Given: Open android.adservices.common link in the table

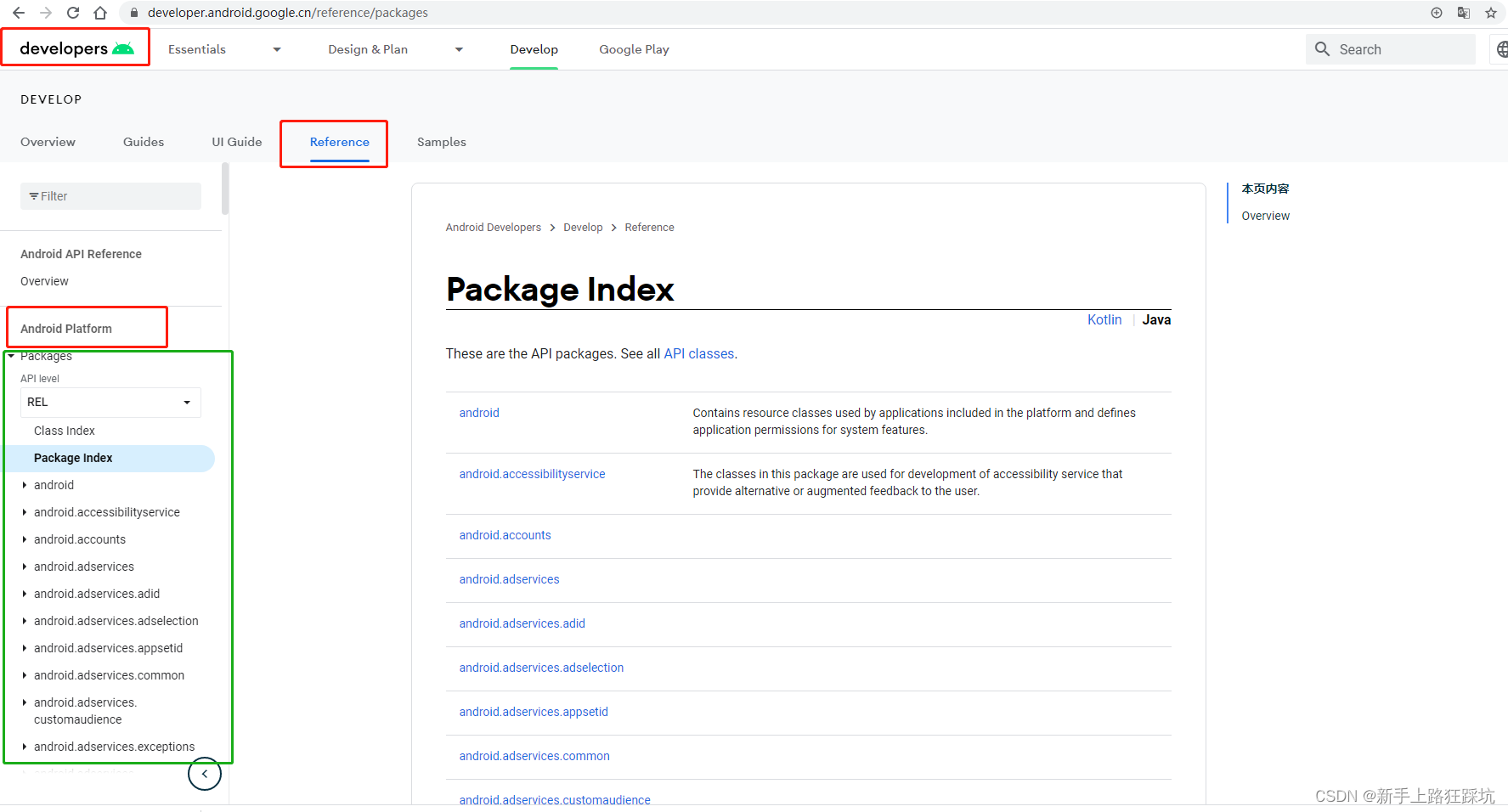Looking at the screenshot, I should point(534,756).
